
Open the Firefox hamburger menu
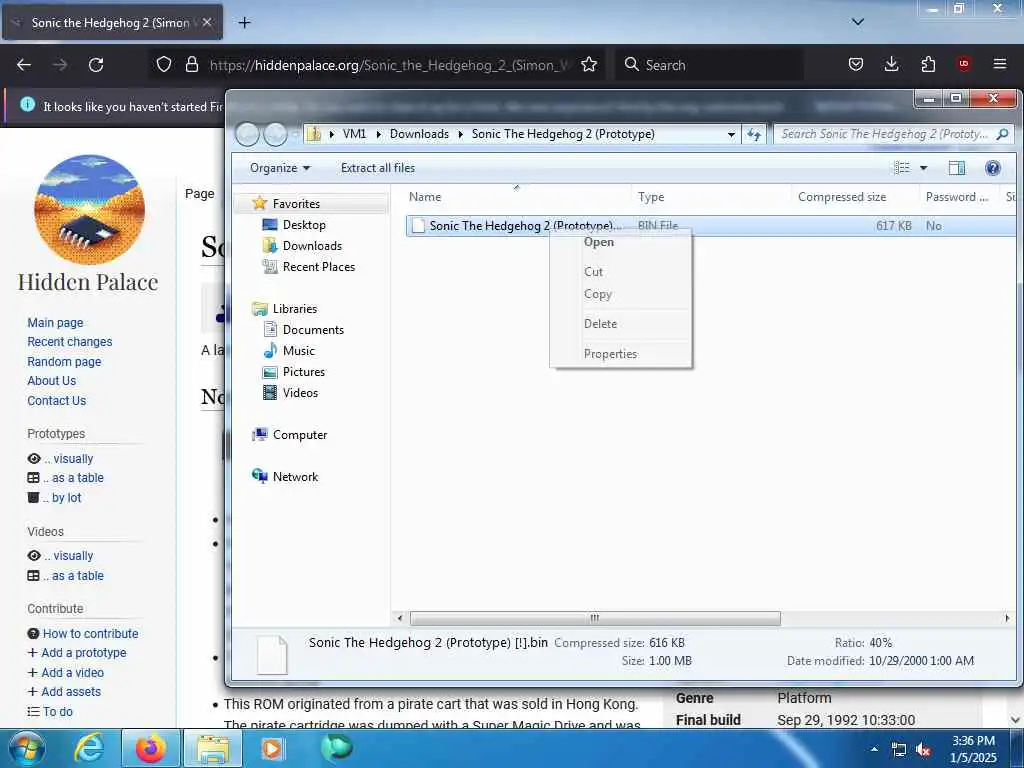coord(1000,64)
